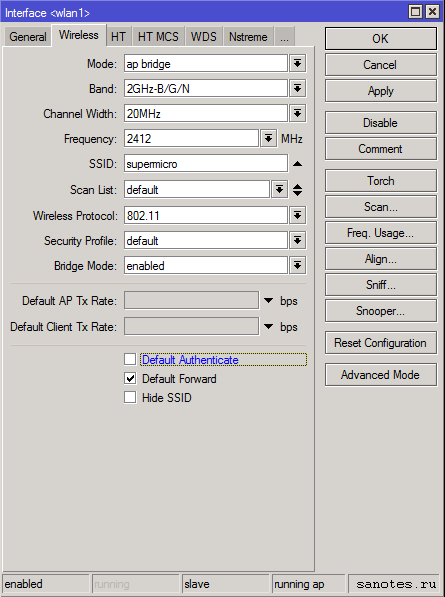
Task: Click the Apply button
Action: [381, 91]
